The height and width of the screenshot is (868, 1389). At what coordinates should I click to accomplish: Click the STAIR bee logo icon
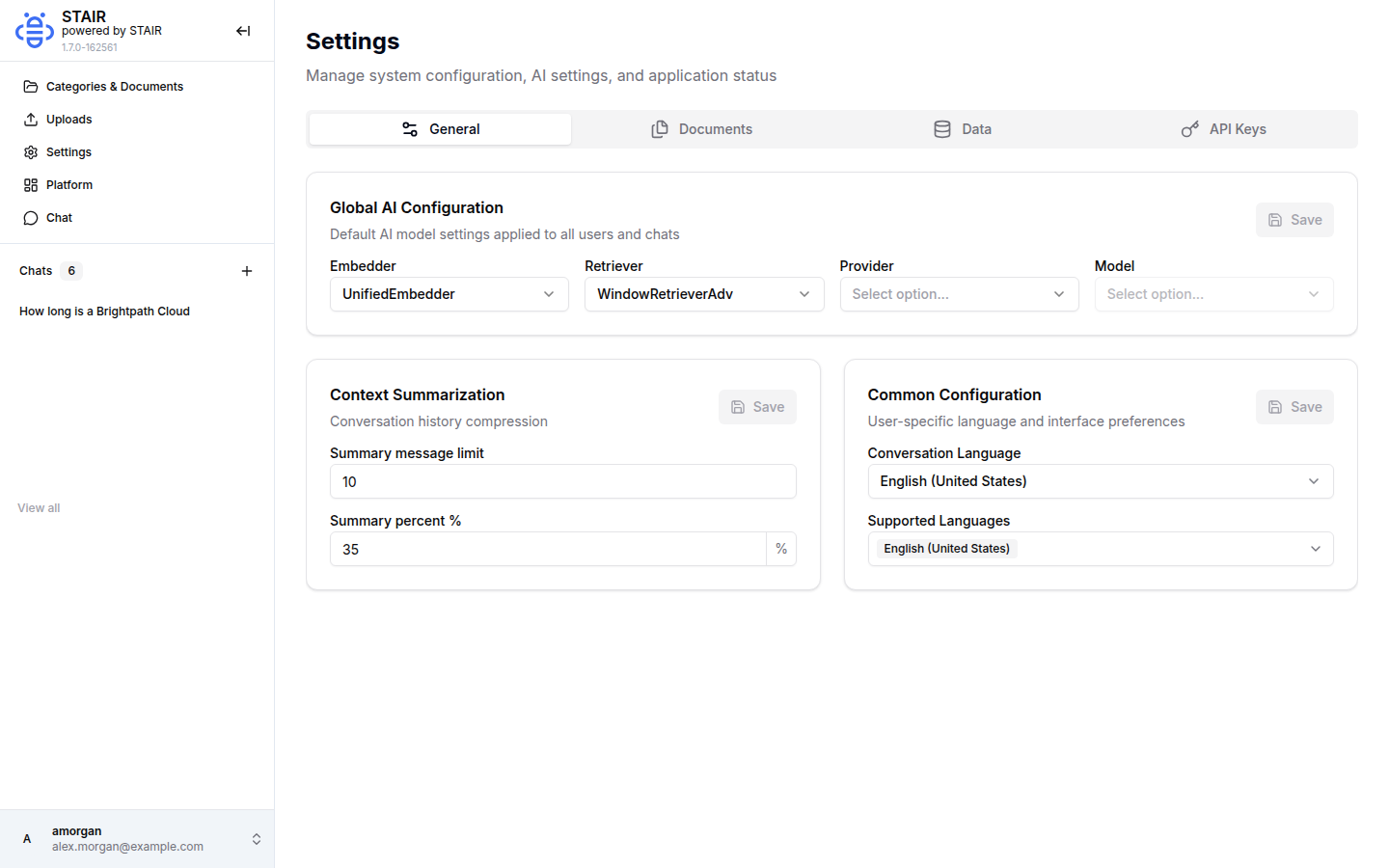(x=34, y=30)
